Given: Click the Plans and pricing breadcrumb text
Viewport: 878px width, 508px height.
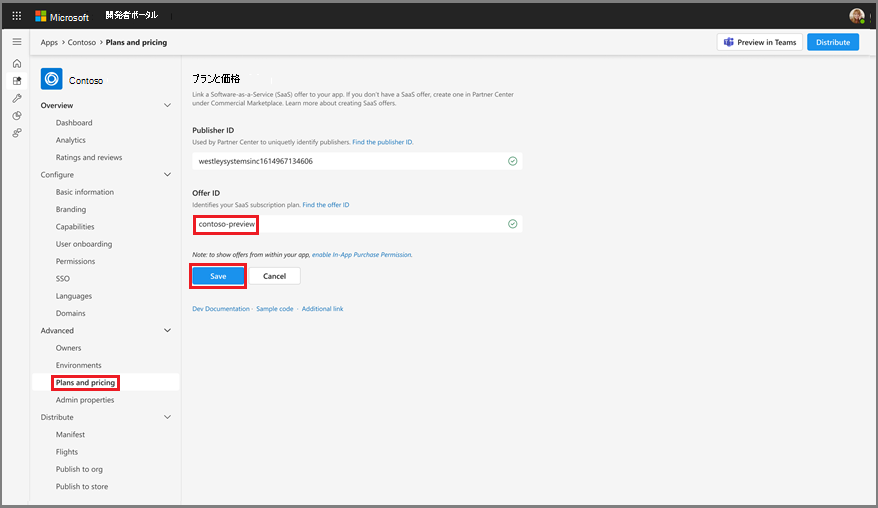Looking at the screenshot, I should pyautogui.click(x=136, y=43).
